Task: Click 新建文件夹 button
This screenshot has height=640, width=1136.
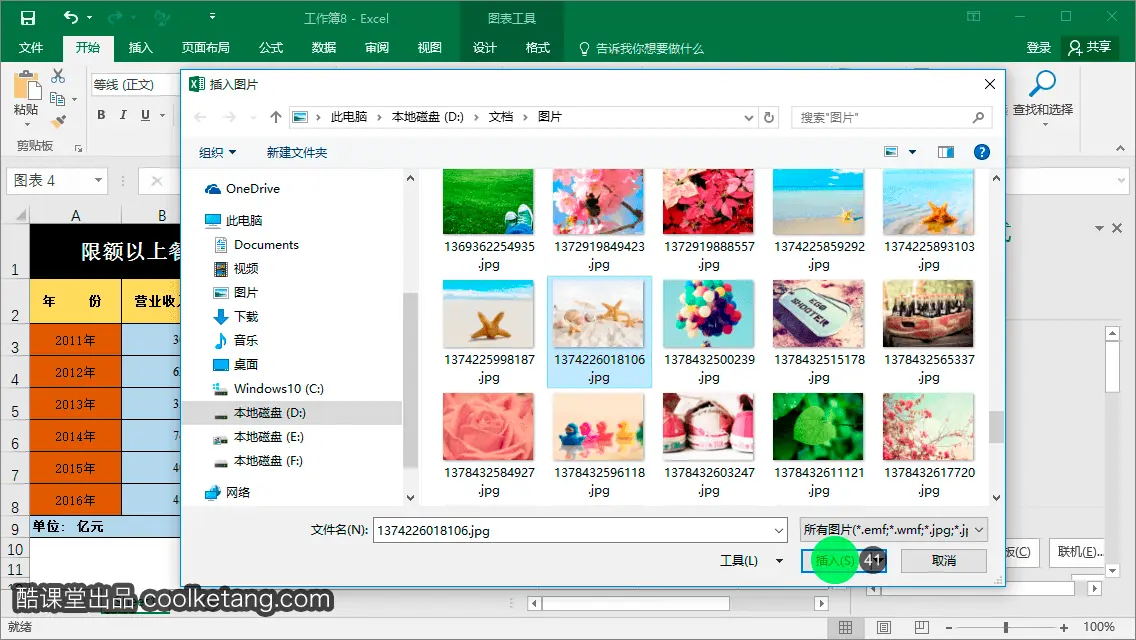Action: (x=297, y=153)
